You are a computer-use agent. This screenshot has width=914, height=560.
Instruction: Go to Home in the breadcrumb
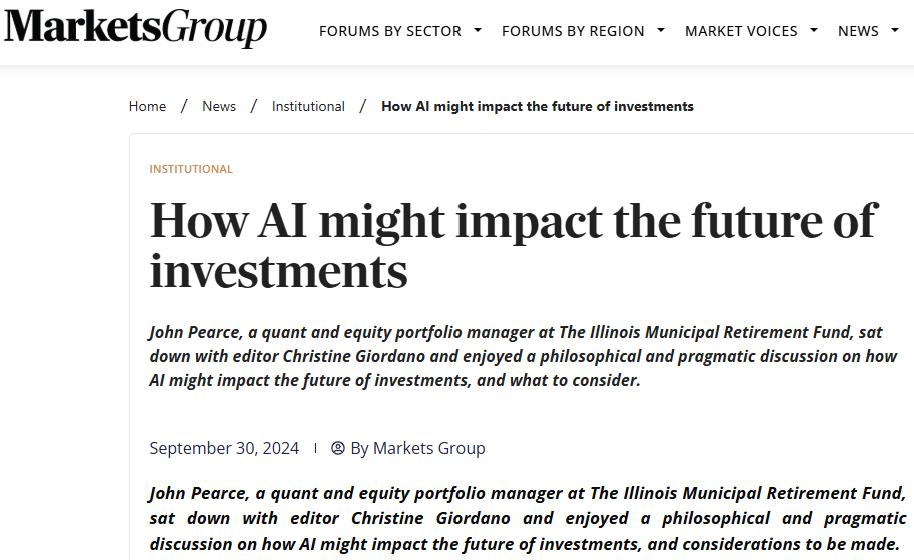(147, 106)
